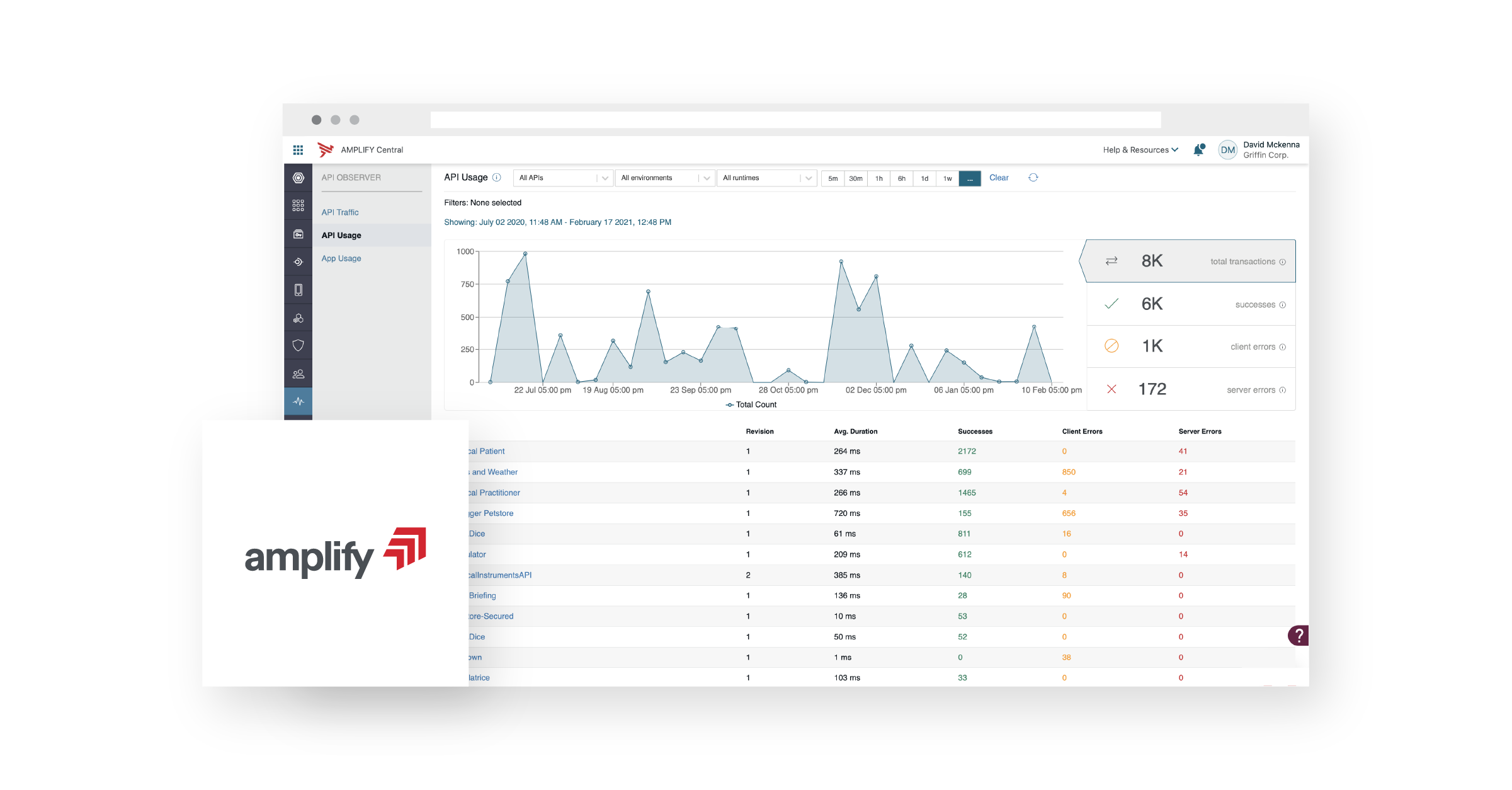This screenshot has height=790, width=1512.
Task: Expand the All environments dropdown
Action: coord(664,178)
